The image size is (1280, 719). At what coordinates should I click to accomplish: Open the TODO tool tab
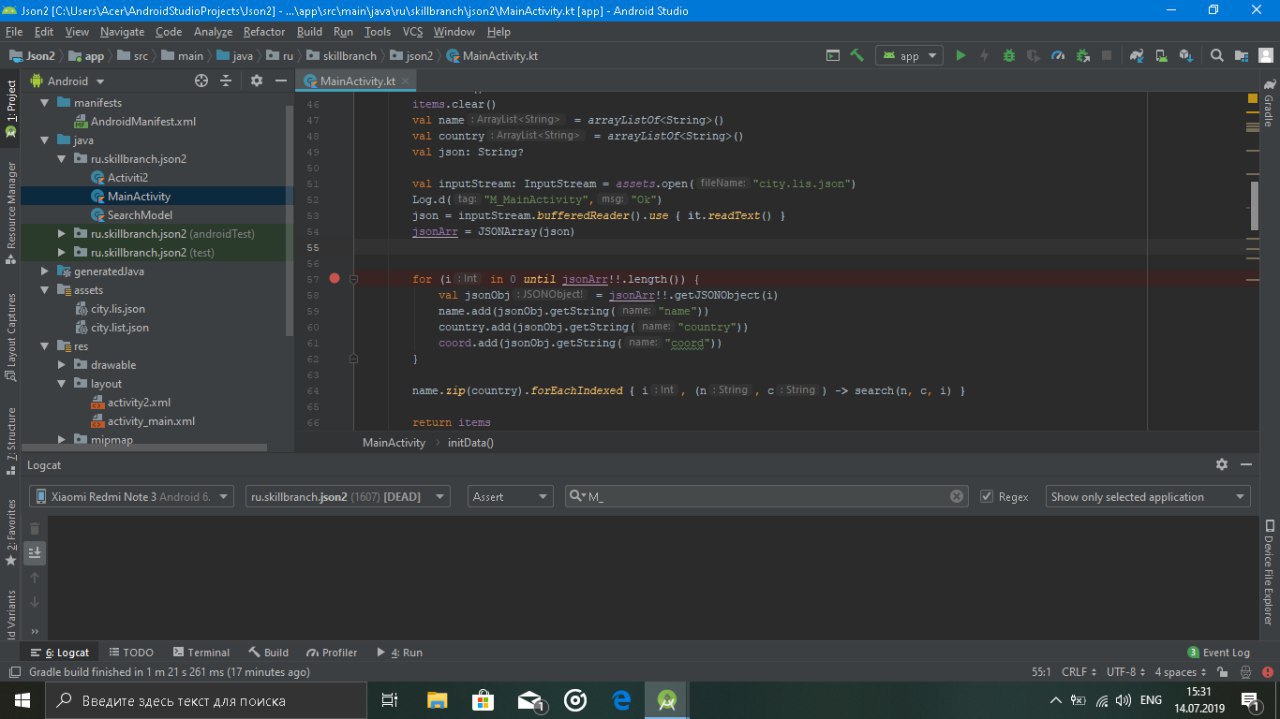[x=131, y=652]
